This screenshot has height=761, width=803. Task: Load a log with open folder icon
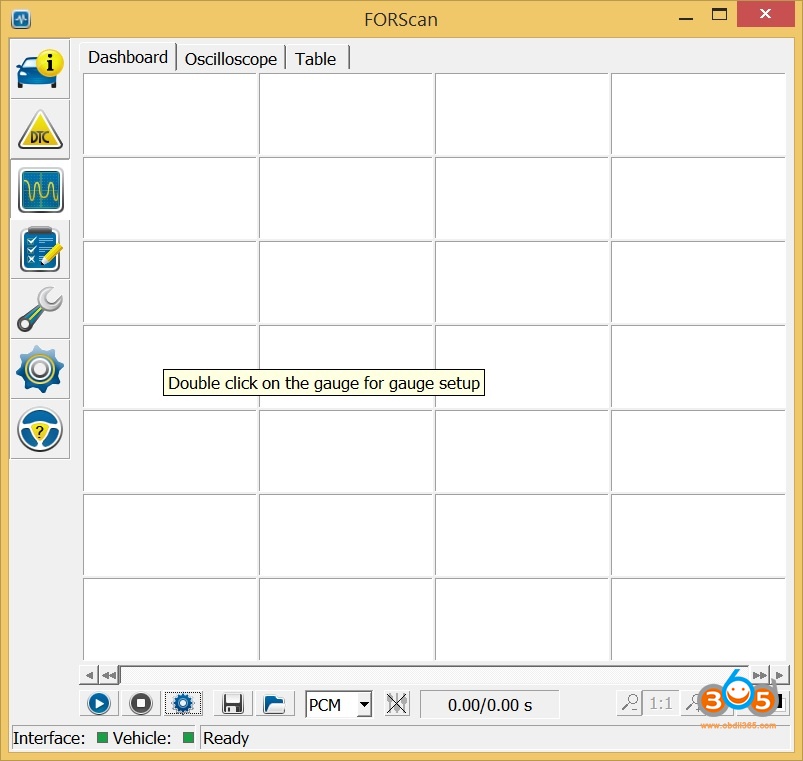(274, 704)
